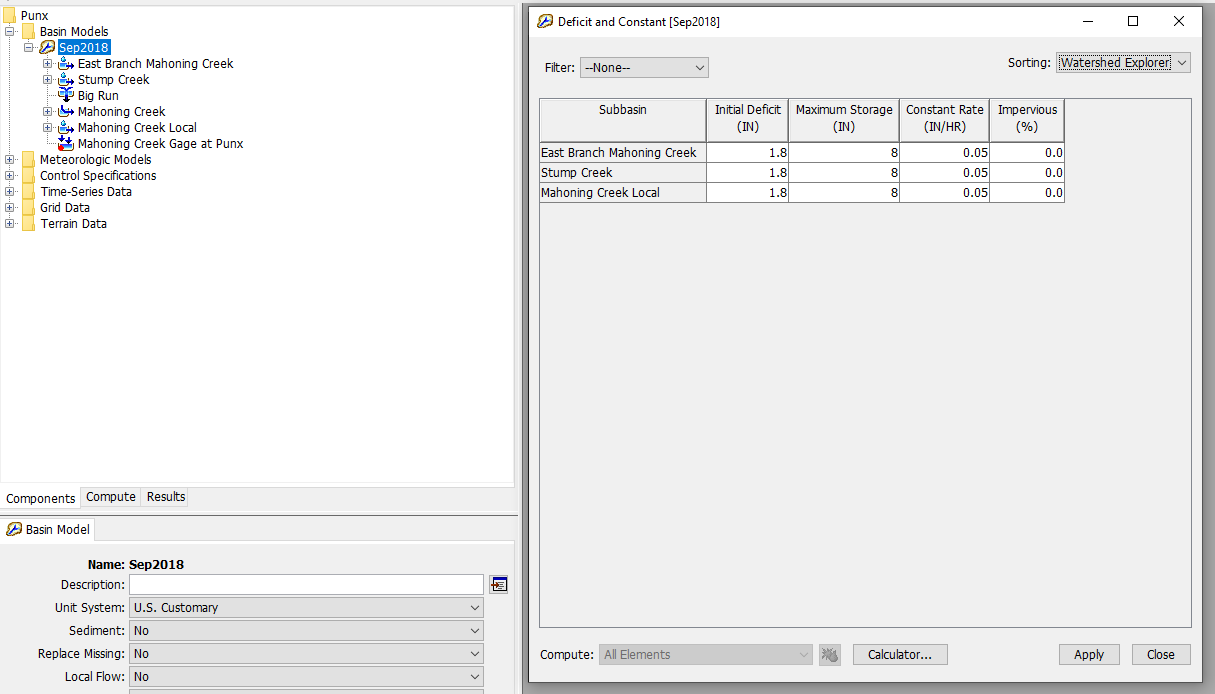Screen dimensions: 1215x694
Task: Select the Sep2018 basin model wrench icon
Action: pyautogui.click(x=47, y=47)
